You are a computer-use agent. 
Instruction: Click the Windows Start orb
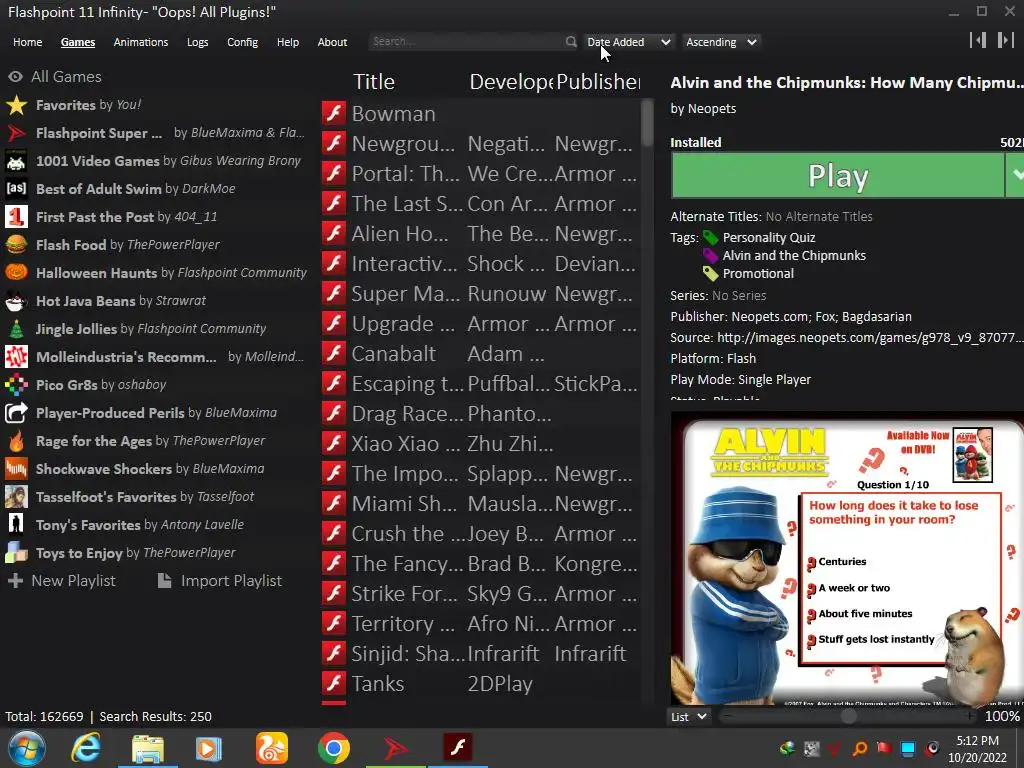tap(27, 748)
